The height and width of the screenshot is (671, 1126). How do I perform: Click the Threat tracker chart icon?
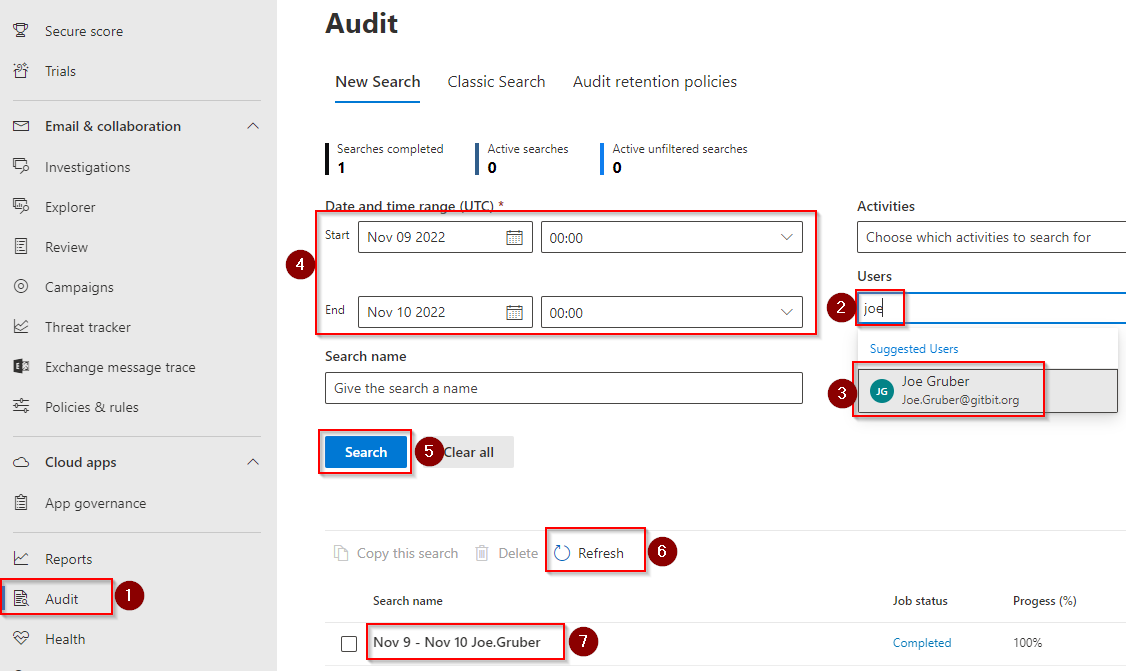tap(21, 327)
